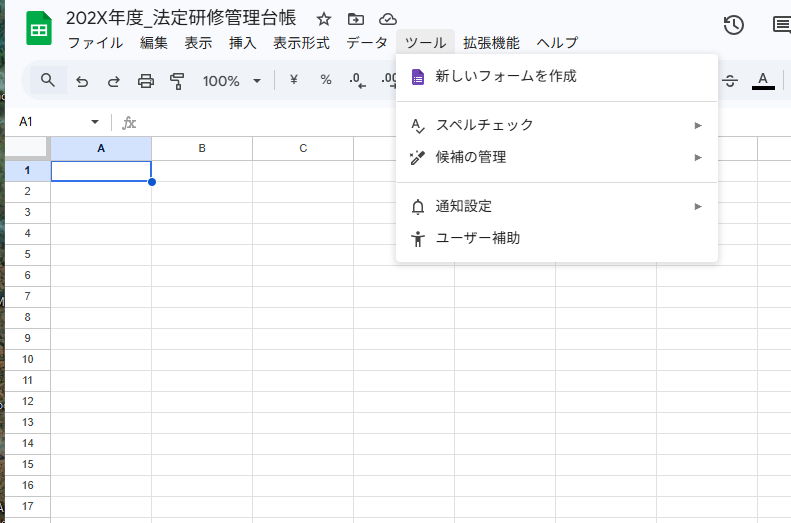Open version history clock icon
The height and width of the screenshot is (523, 791).
pos(734,25)
